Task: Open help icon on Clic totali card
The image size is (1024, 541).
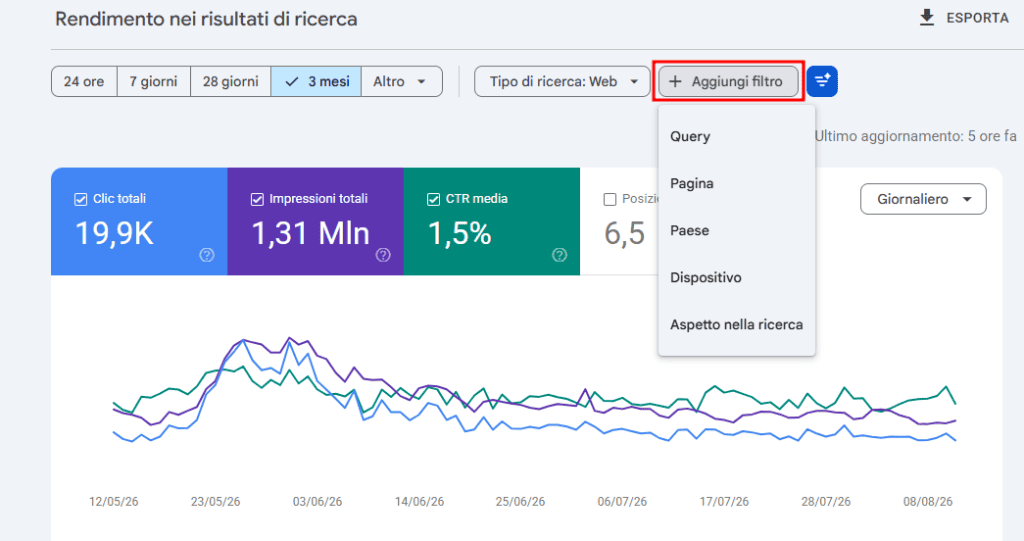Action: (207, 255)
